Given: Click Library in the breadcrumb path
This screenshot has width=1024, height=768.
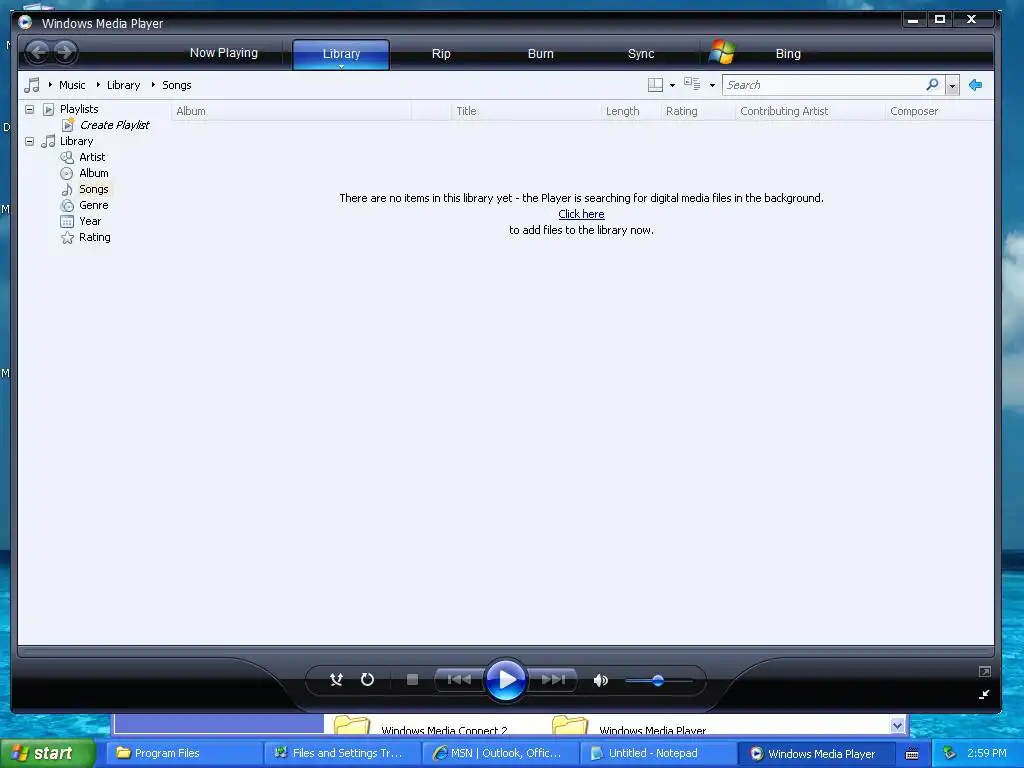Looking at the screenshot, I should click(x=123, y=85).
